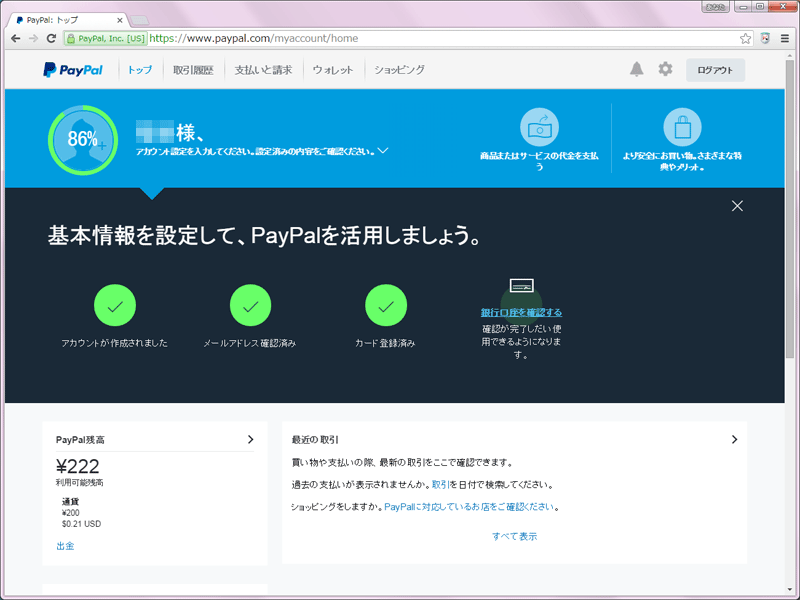800x600 pixels.
Task: Open the settings gear icon
Action: click(x=665, y=69)
